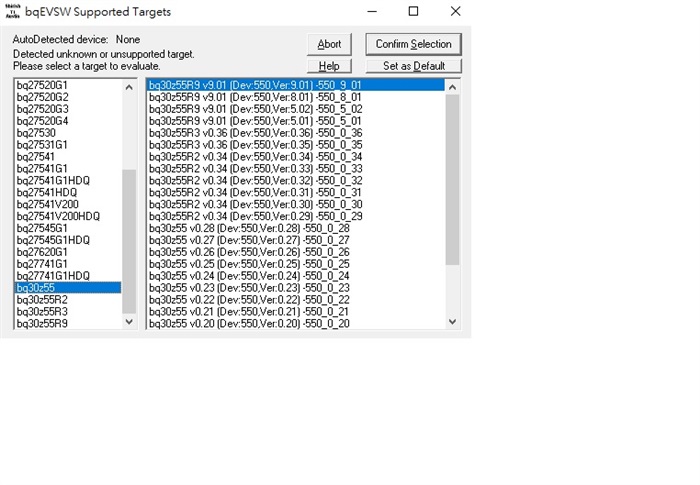Select version entry ending -550_0_31

tap(296, 192)
